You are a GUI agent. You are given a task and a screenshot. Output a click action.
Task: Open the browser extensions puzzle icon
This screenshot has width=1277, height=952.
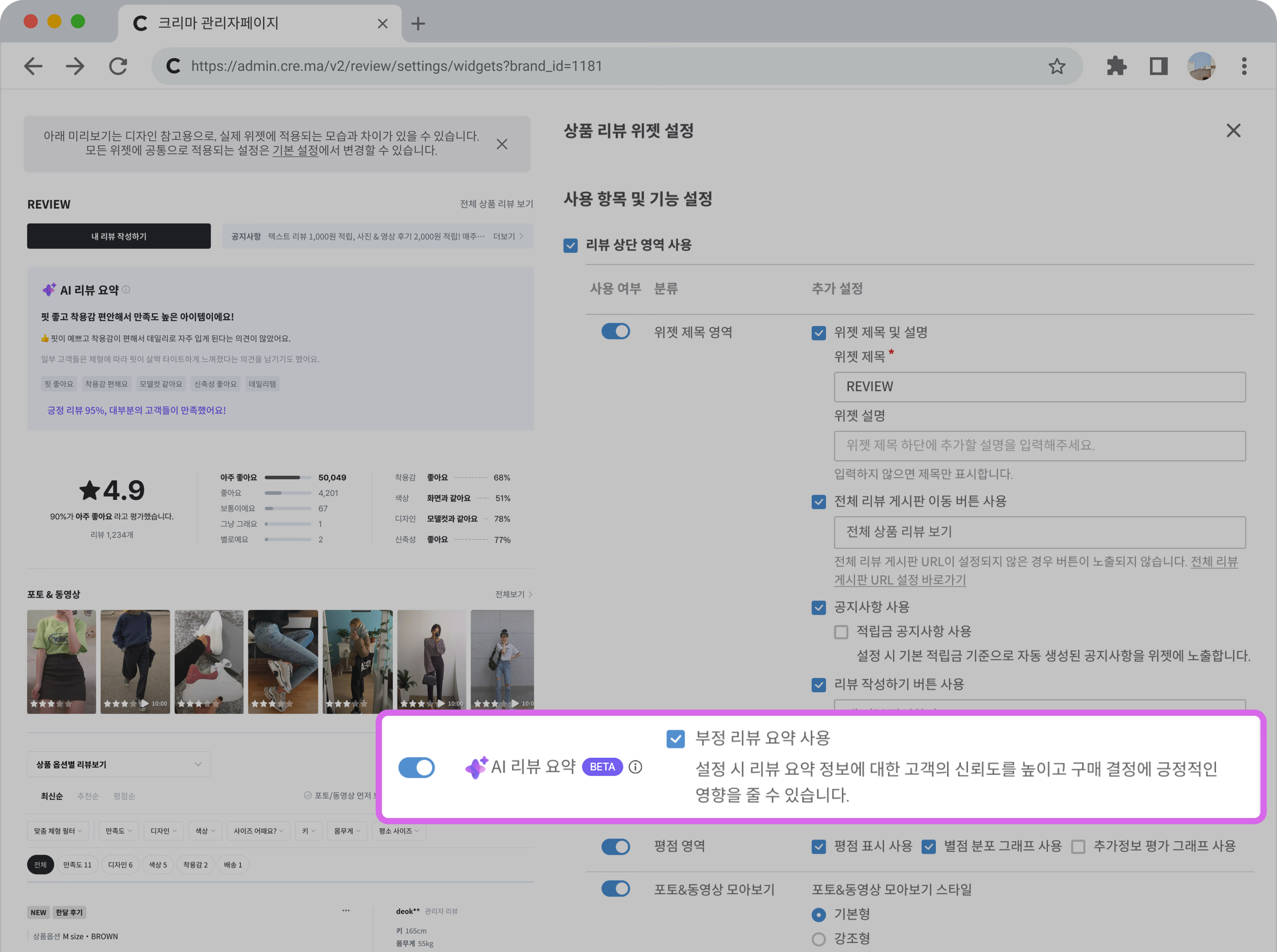pyautogui.click(x=1117, y=66)
